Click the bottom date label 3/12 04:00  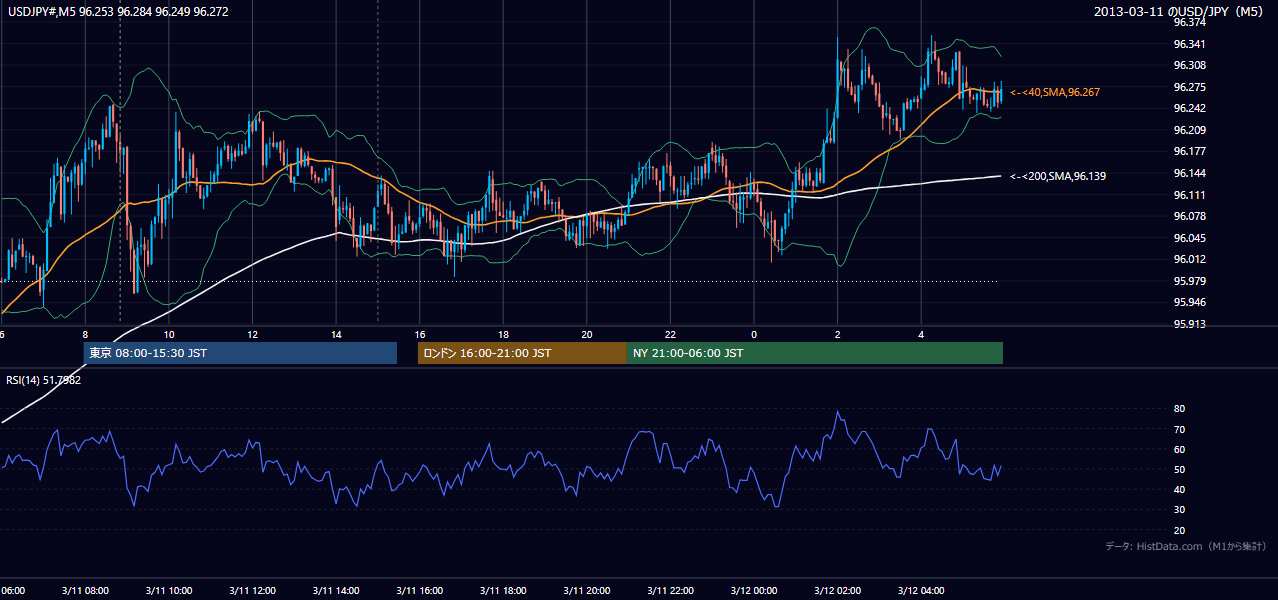coord(921,590)
